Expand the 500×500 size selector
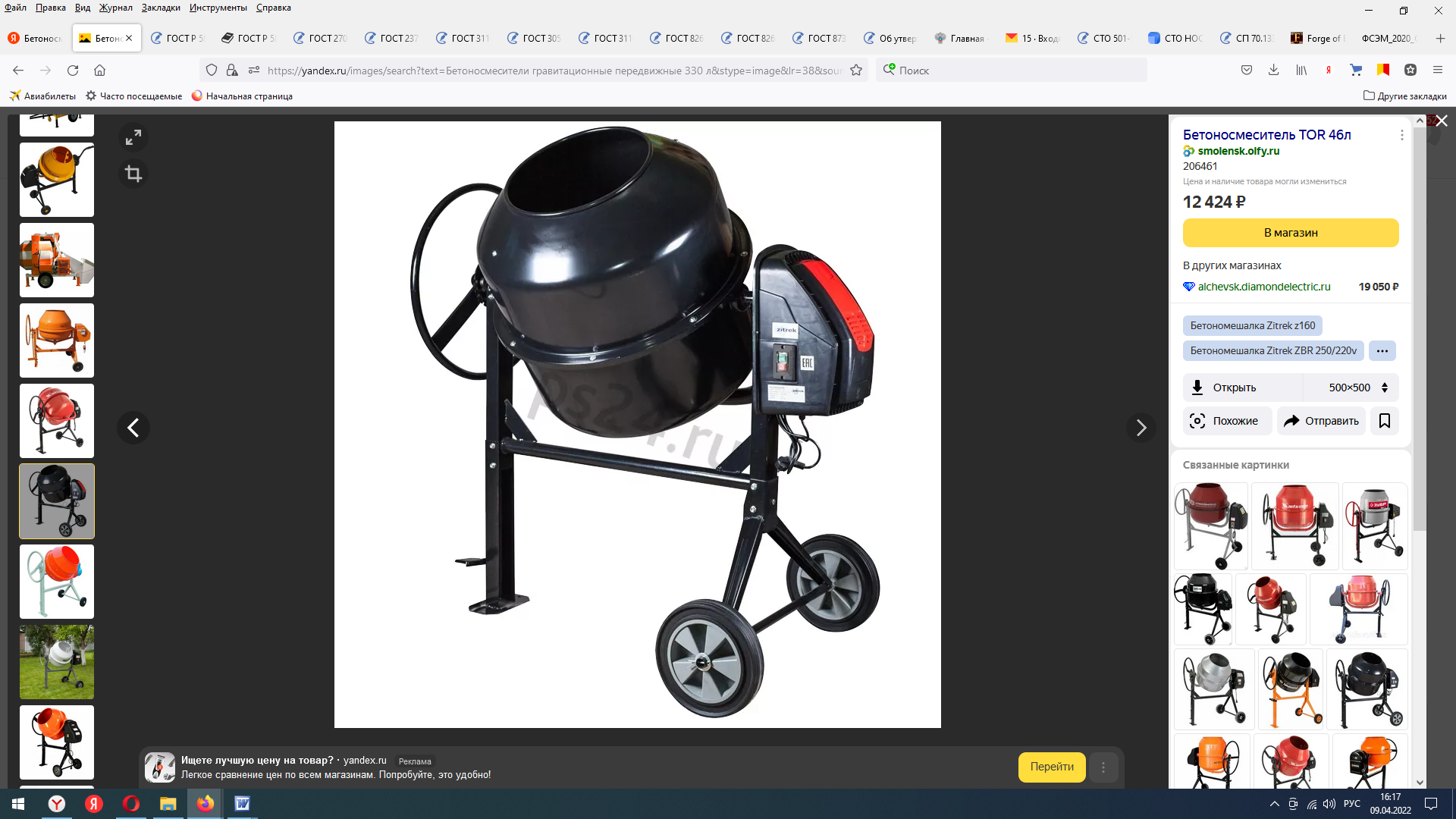The image size is (1456, 819). pyautogui.click(x=1351, y=388)
